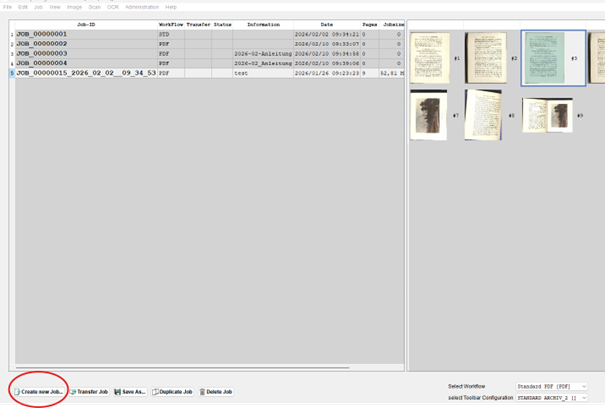Click the job list horizontal scrollbar
605x408 pixels.
pyautogui.click(x=180, y=368)
